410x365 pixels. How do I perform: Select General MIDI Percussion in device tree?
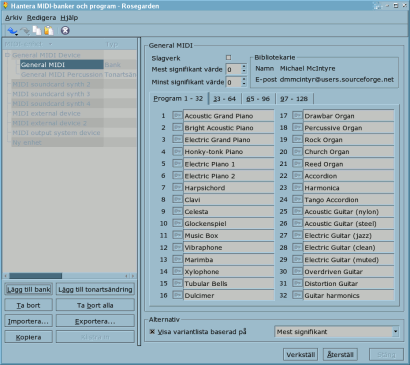(x=62, y=74)
